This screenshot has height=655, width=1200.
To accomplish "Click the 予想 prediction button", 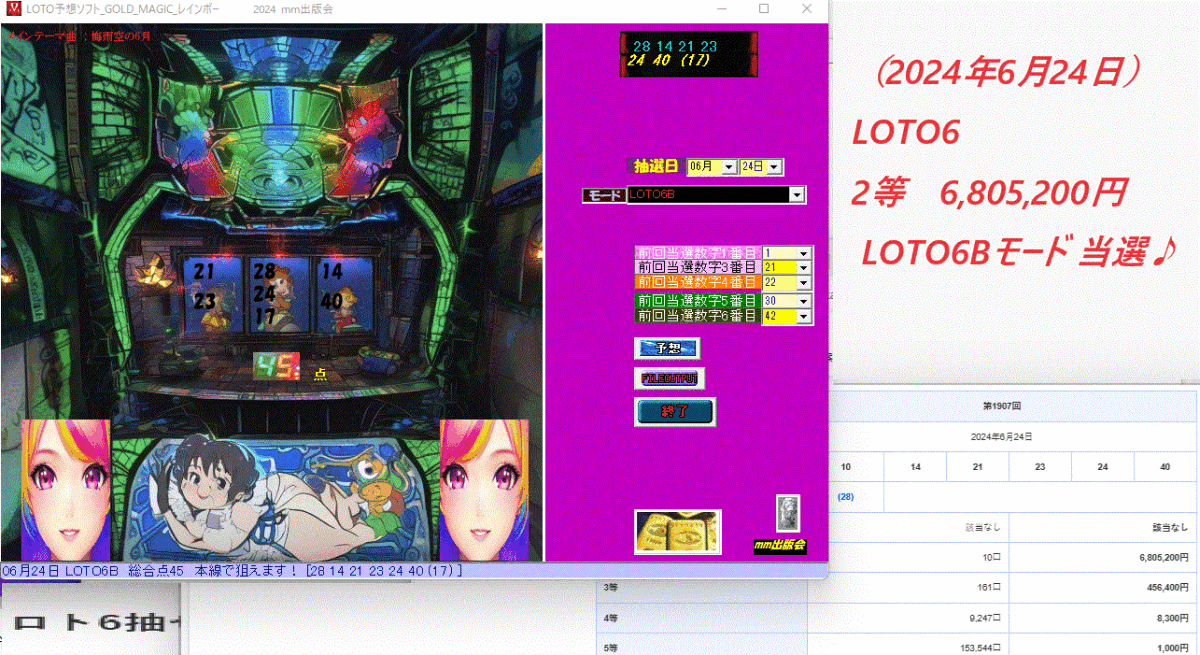I will 668,348.
